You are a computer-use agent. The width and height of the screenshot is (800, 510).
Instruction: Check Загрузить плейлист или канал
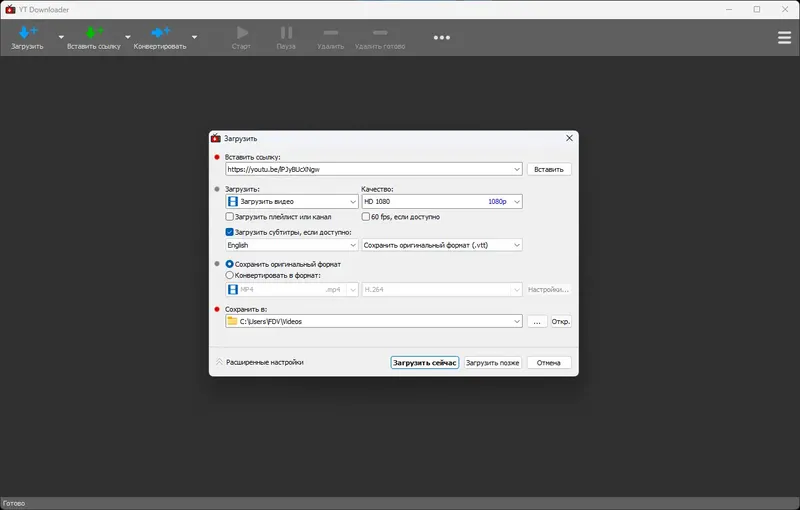[x=230, y=217]
